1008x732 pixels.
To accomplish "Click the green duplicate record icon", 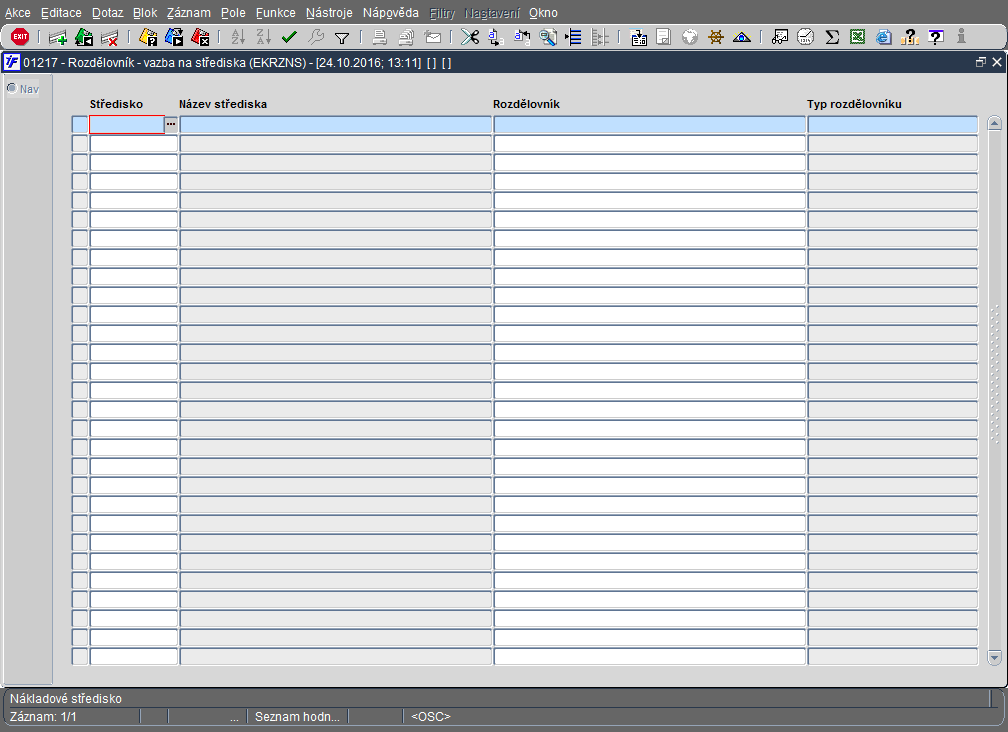I will [84, 38].
